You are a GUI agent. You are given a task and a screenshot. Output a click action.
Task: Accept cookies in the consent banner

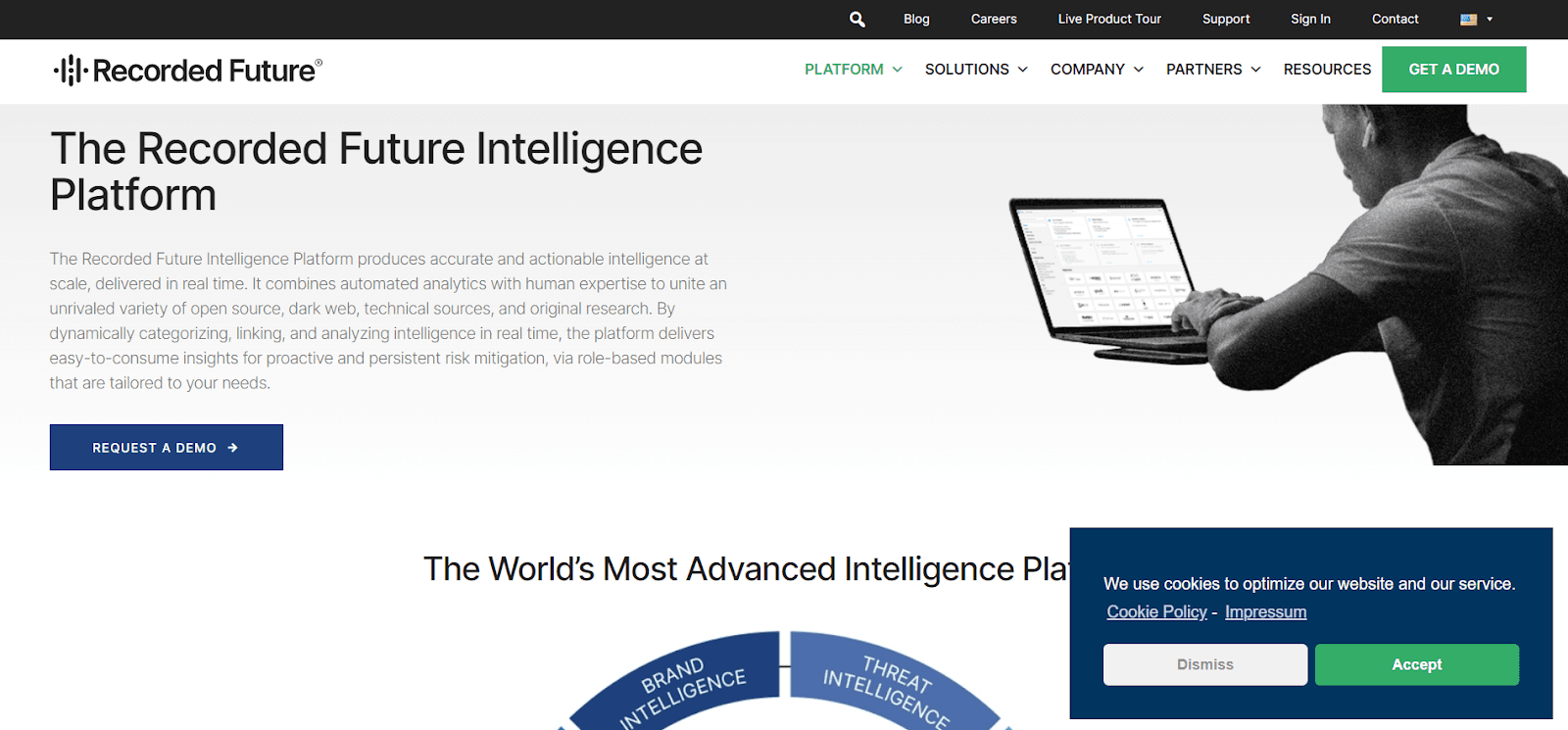(1416, 664)
